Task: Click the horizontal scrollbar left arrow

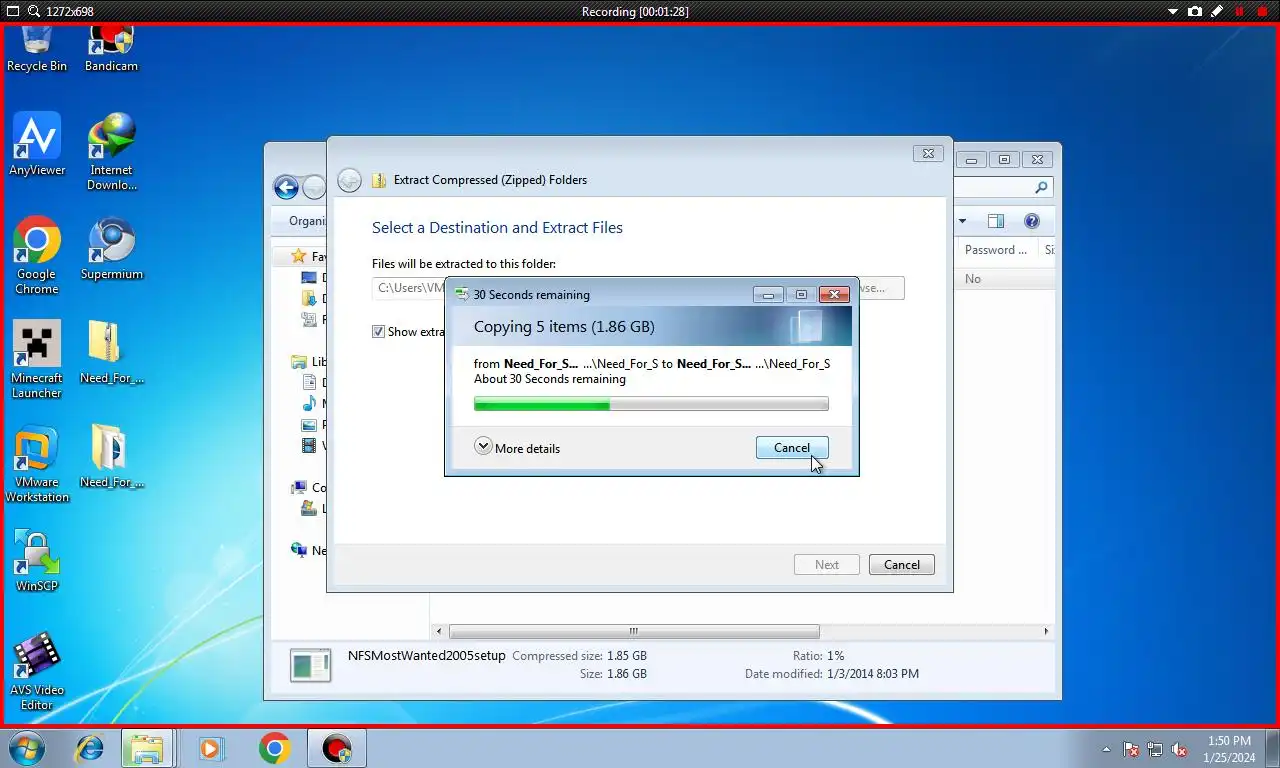Action: [x=438, y=631]
